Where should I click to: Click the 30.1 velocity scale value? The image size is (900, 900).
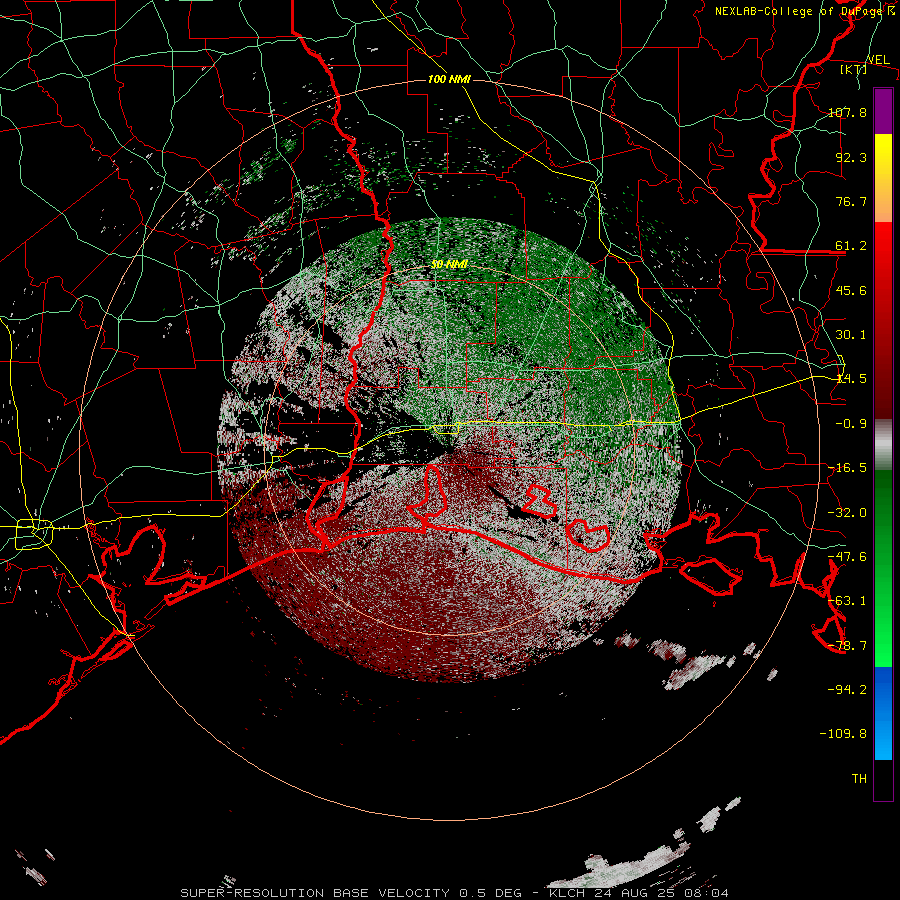point(851,335)
